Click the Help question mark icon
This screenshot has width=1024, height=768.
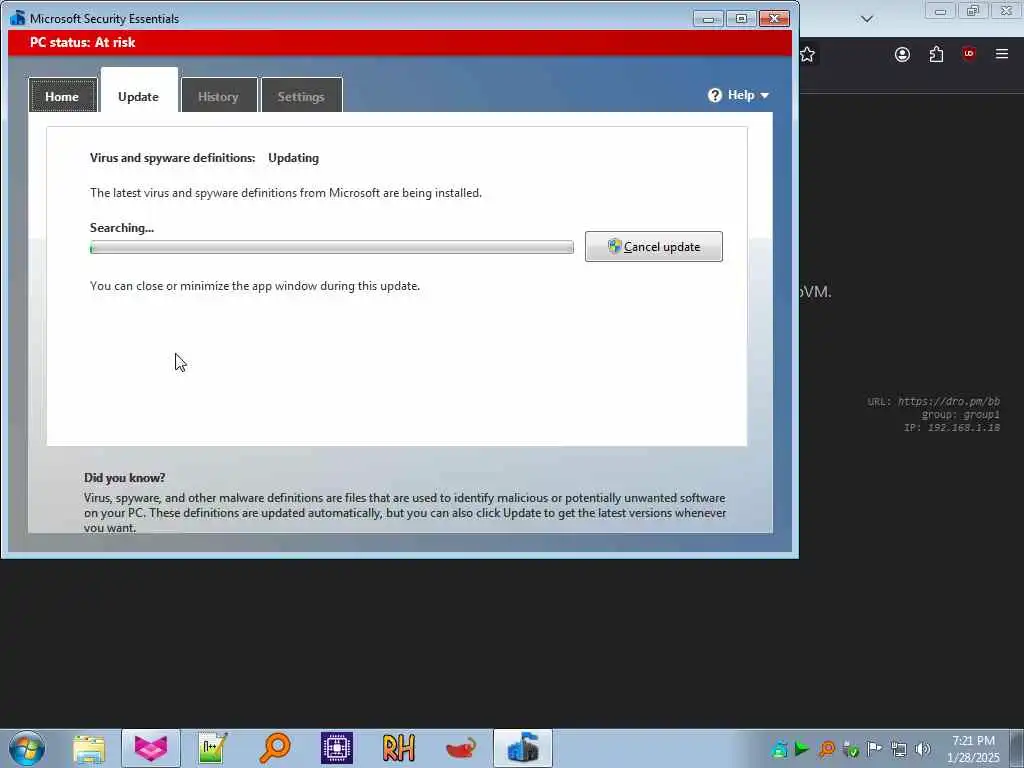click(x=715, y=95)
